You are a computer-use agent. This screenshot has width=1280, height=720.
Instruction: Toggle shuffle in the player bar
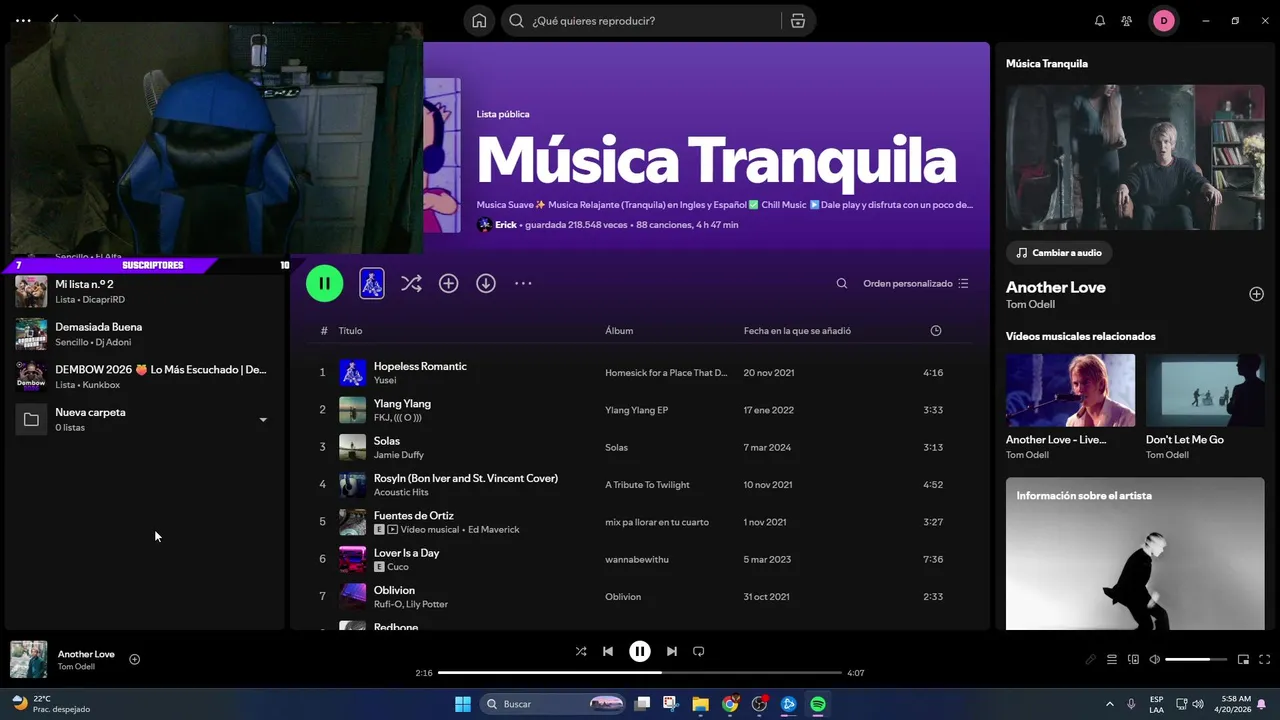pos(581,651)
